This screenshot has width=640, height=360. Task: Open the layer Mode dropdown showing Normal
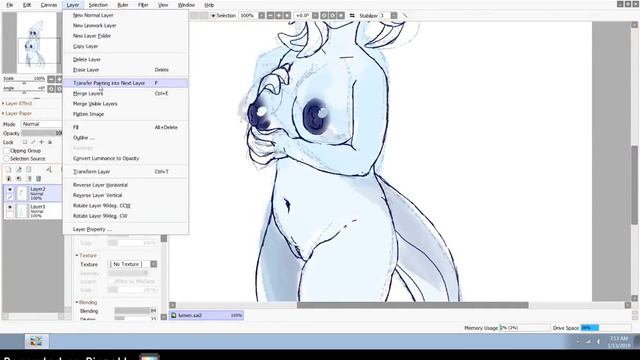tap(42, 124)
